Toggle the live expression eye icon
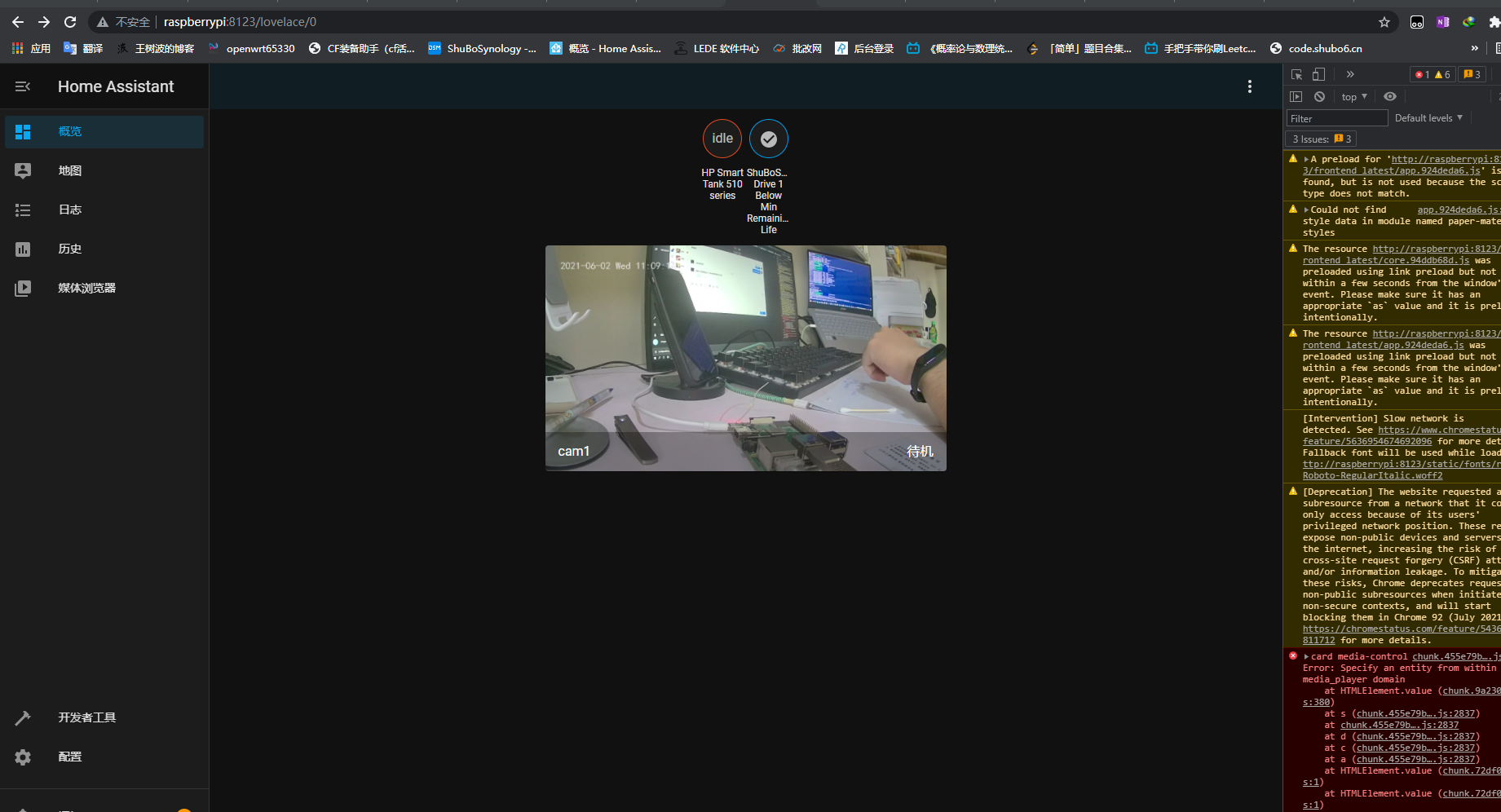 point(1390,96)
